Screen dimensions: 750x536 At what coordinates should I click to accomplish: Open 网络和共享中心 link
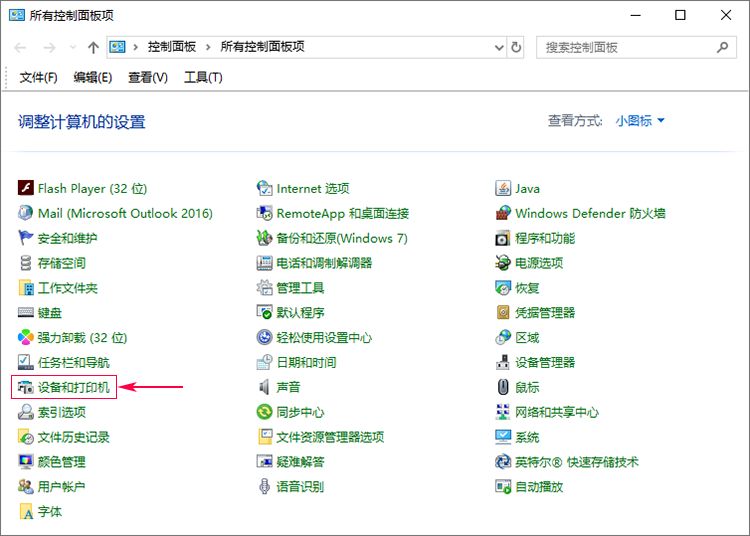[557, 412]
